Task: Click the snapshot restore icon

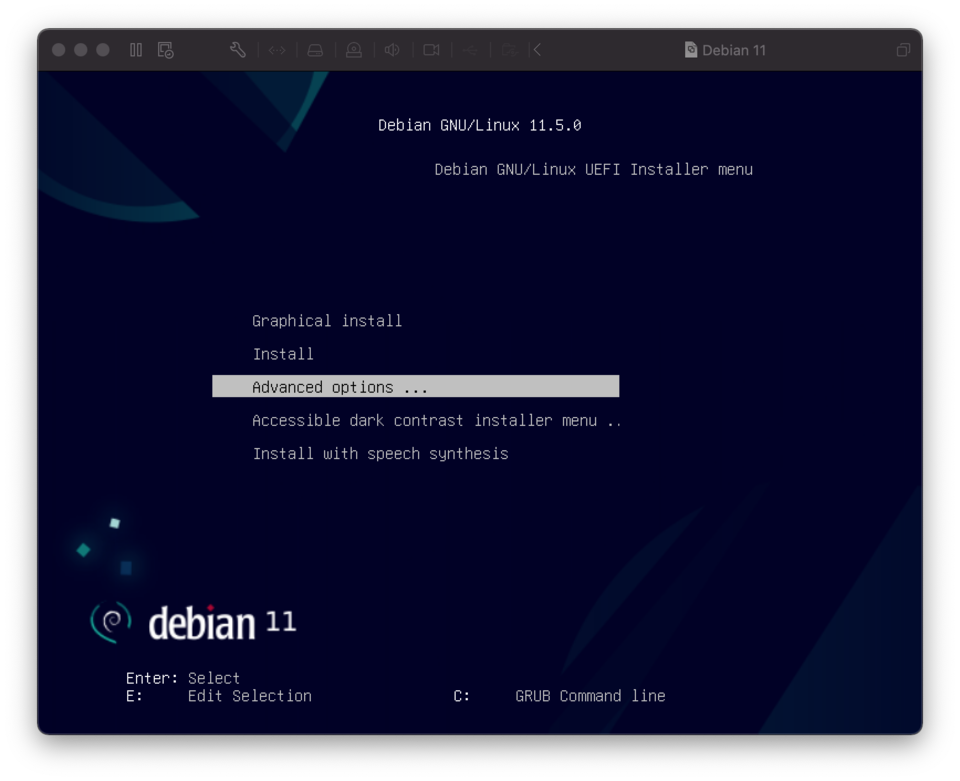Action: click(x=165, y=49)
